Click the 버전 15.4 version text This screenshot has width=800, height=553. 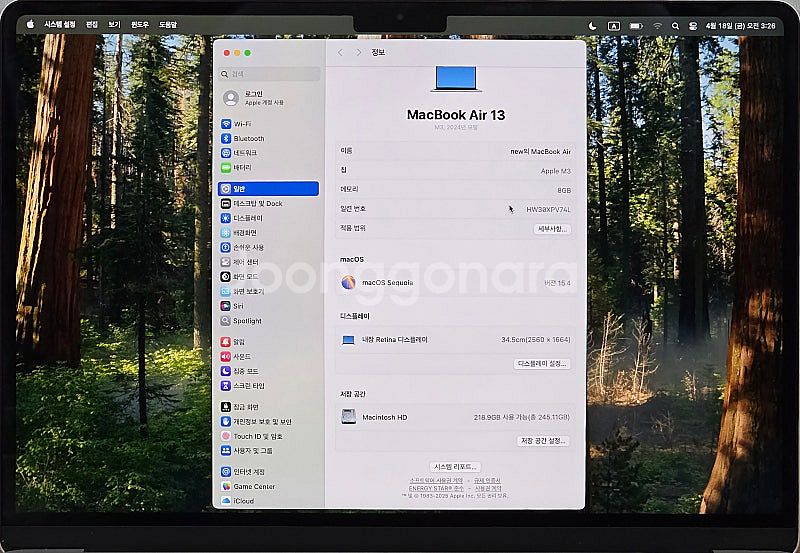557,283
